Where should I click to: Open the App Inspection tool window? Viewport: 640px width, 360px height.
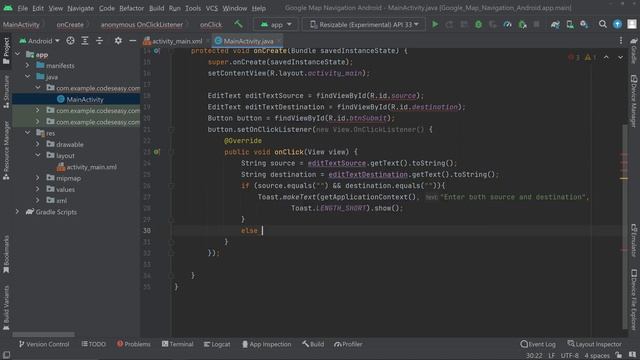[267, 344]
